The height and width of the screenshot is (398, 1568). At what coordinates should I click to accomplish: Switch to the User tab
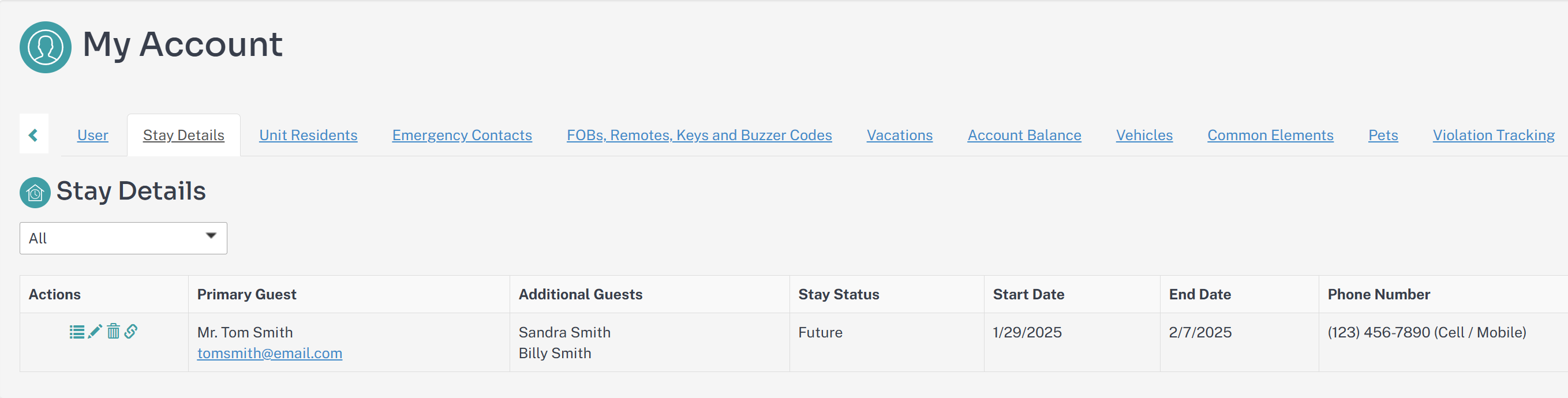point(92,135)
